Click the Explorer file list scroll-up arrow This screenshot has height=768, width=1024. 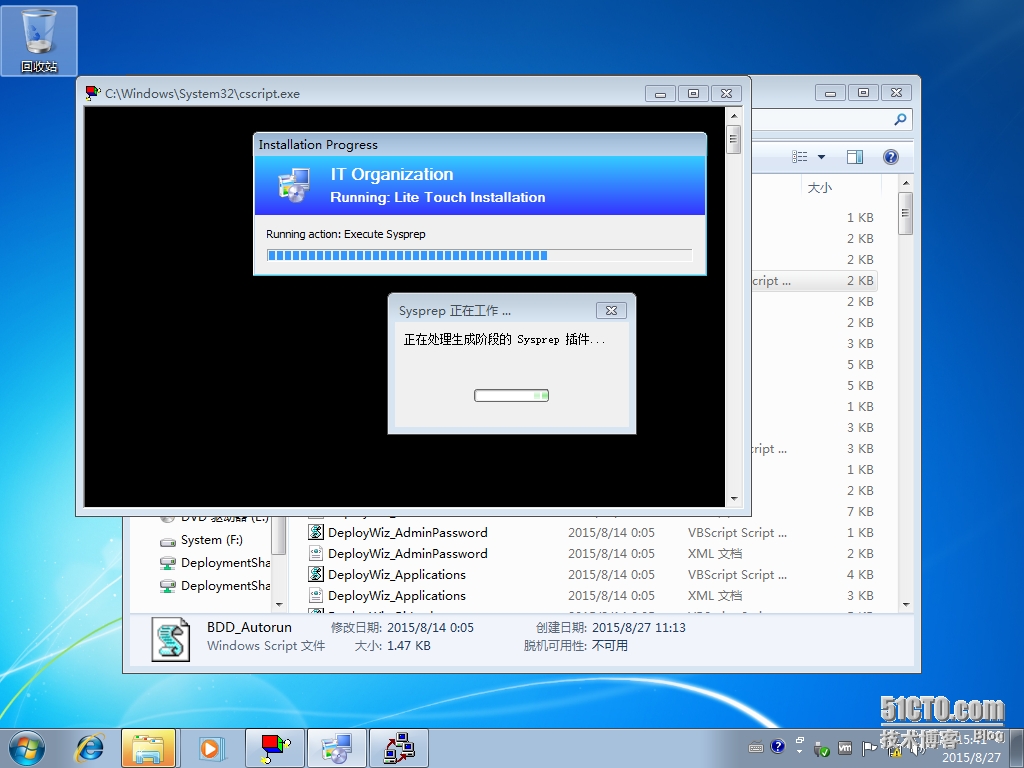point(906,183)
